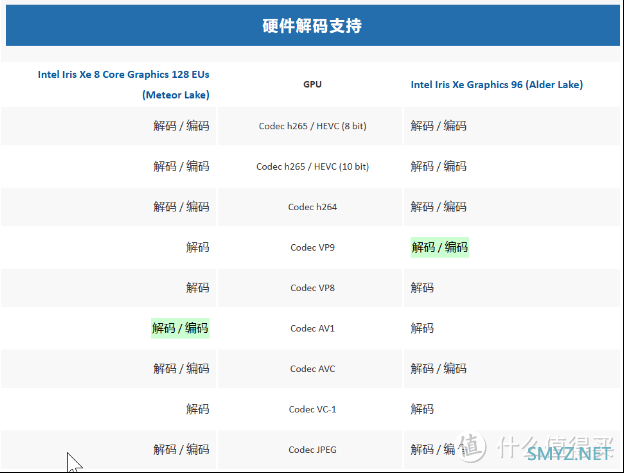Click highlighted 解码 / 编码 in the Alder Lake VP9 row
This screenshot has width=624, height=473.
[440, 247]
